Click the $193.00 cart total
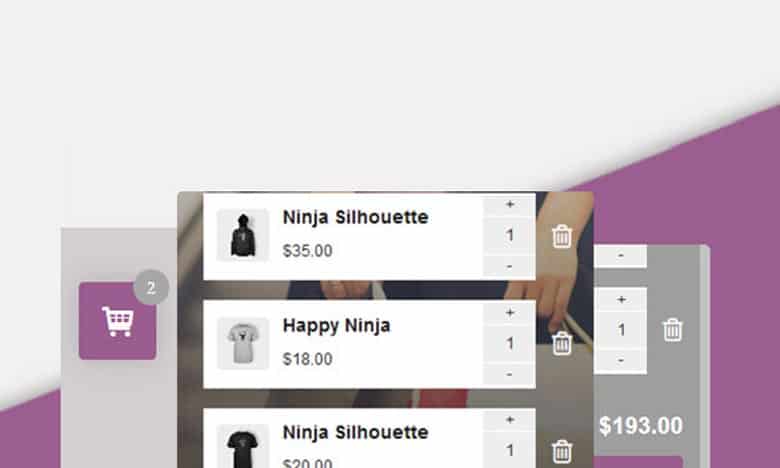Viewport: 780px width, 468px height. (x=641, y=426)
